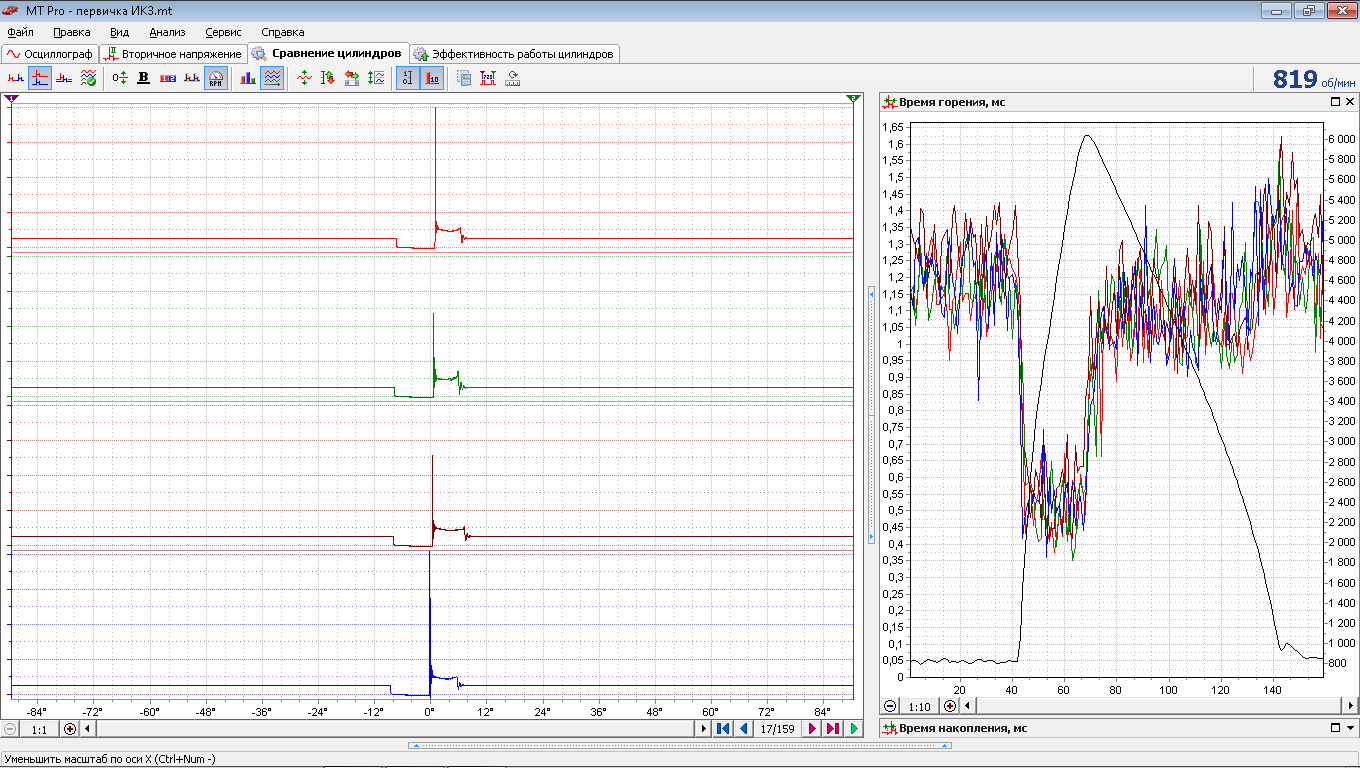Image resolution: width=1360 pixels, height=768 pixels.
Task: Toggle the multi-line graph view icon
Action: pyautogui.click(x=272, y=78)
